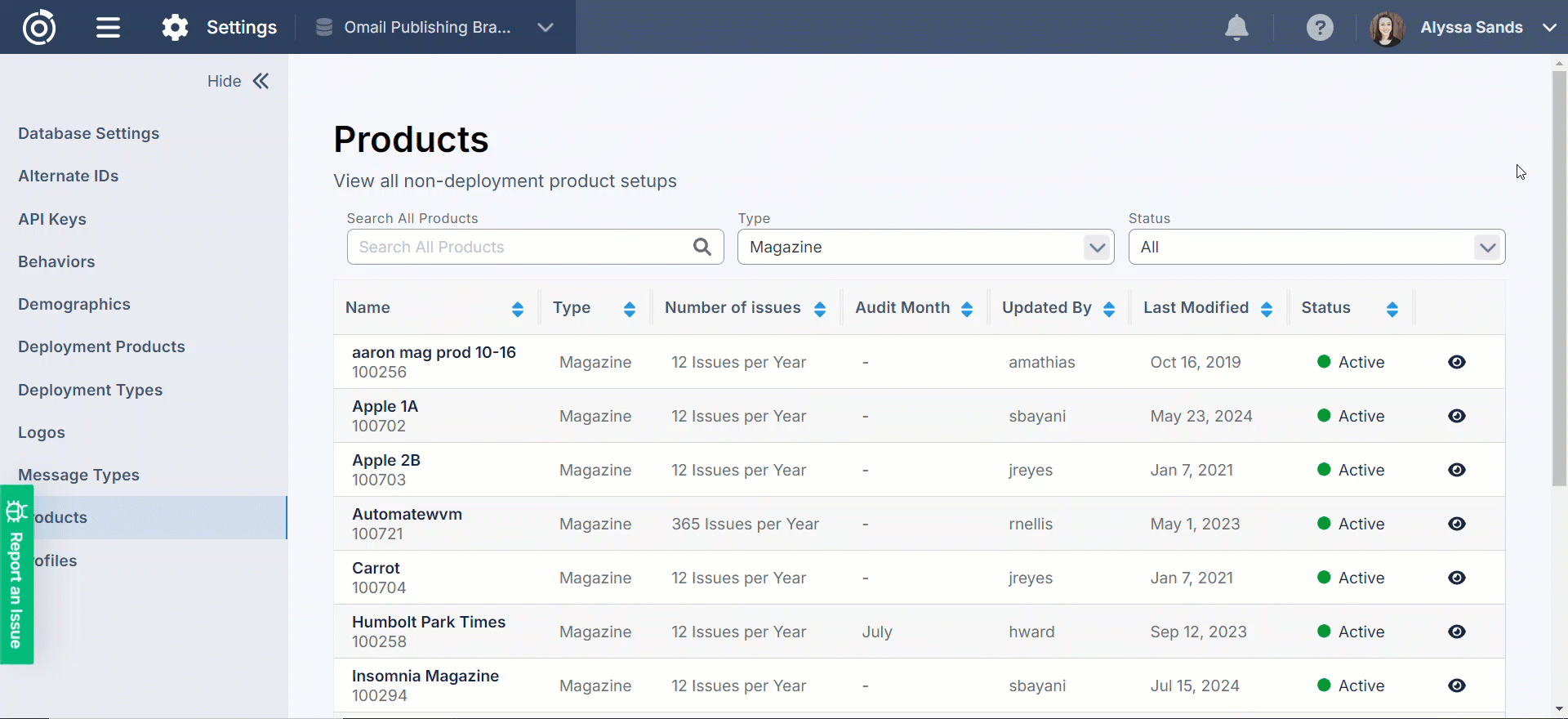Open the Type Magazine dropdown
This screenshot has height=719, width=1568.
coord(925,247)
